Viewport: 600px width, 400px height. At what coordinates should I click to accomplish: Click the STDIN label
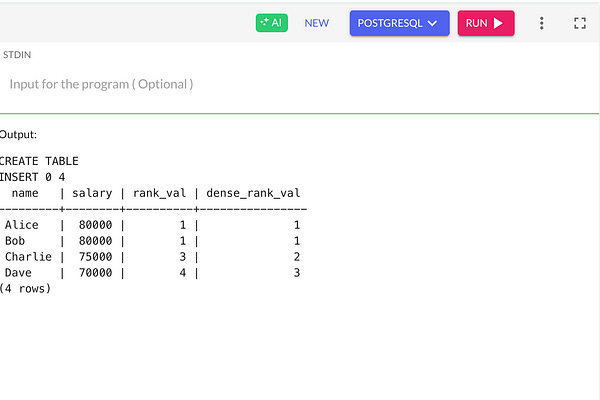[17, 55]
